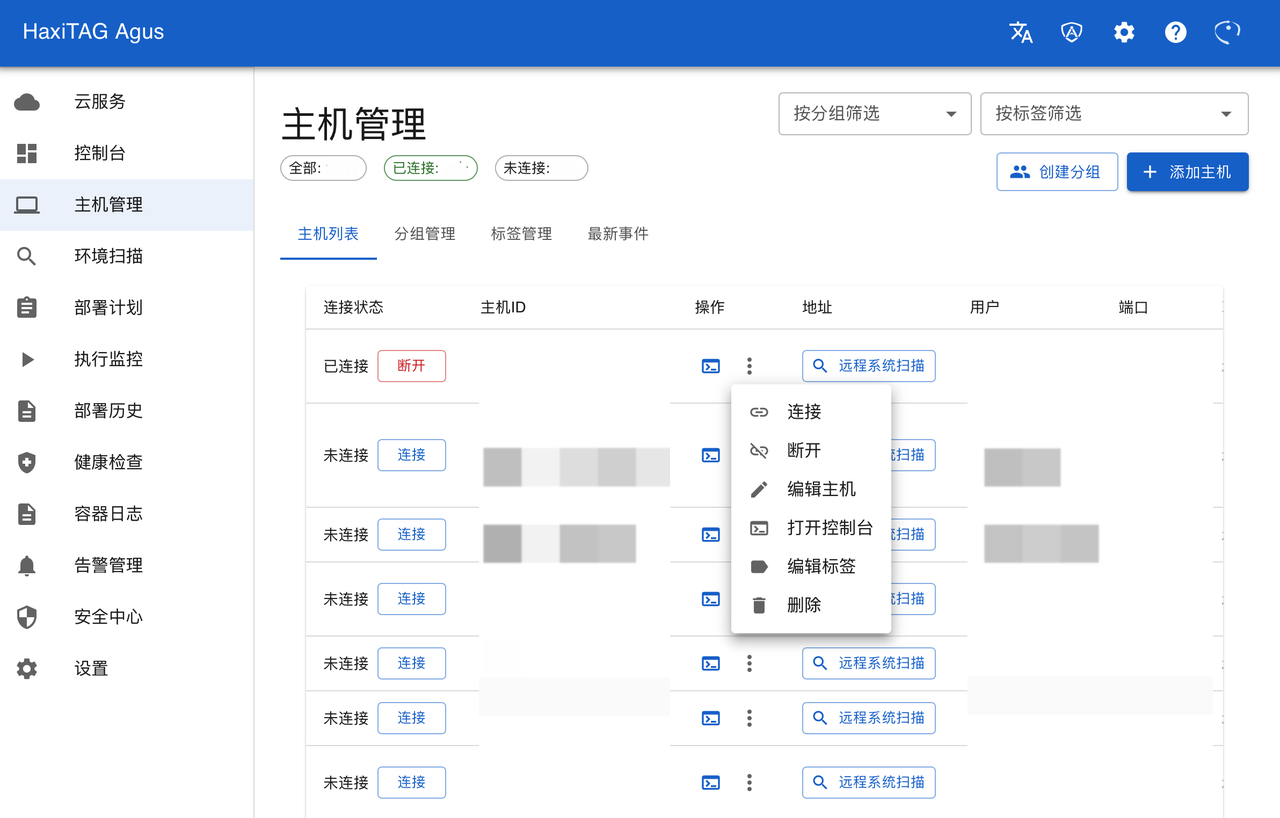This screenshot has width=1280, height=818.
Task: Click the security shield icon in top bar
Action: [1072, 32]
